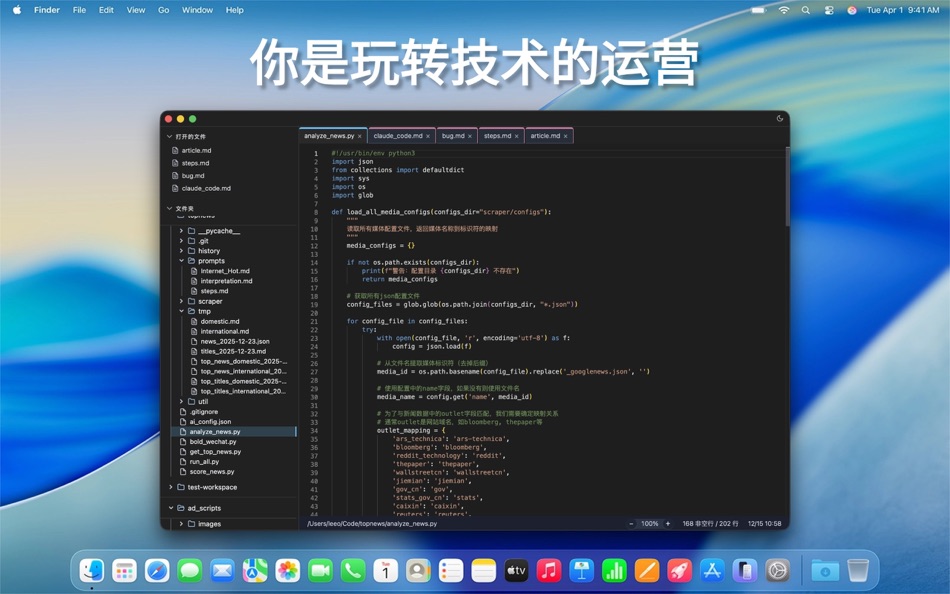Viewport: 950px width, 594px height.
Task: Open the File menu
Action: (x=79, y=10)
